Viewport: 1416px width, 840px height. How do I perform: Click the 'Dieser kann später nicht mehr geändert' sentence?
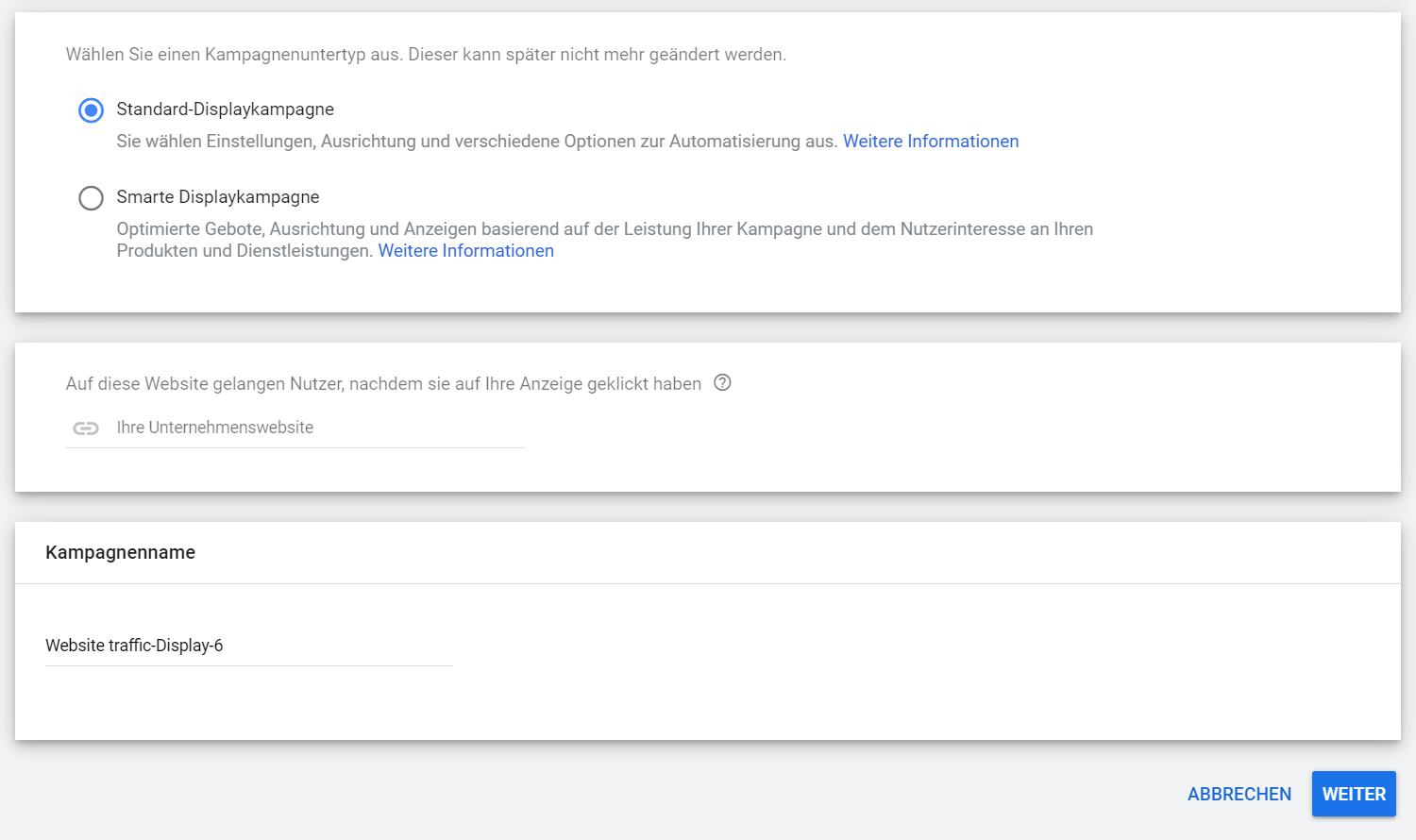[x=596, y=55]
